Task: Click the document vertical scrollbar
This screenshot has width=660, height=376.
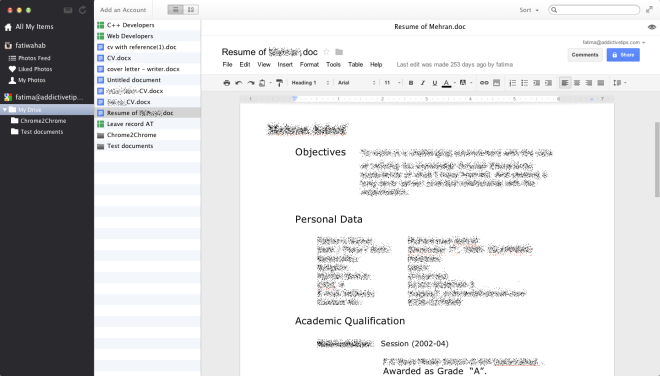Action: 657,159
